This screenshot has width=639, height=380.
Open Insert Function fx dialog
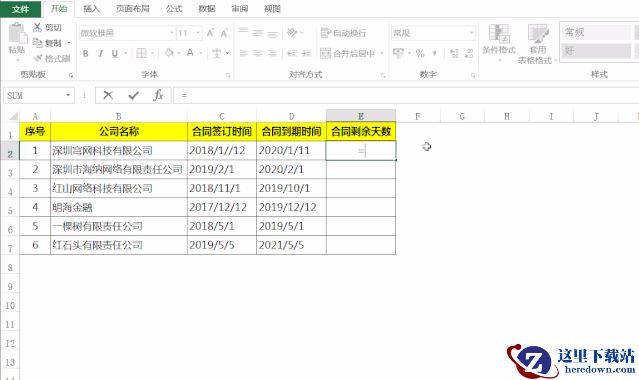point(158,95)
